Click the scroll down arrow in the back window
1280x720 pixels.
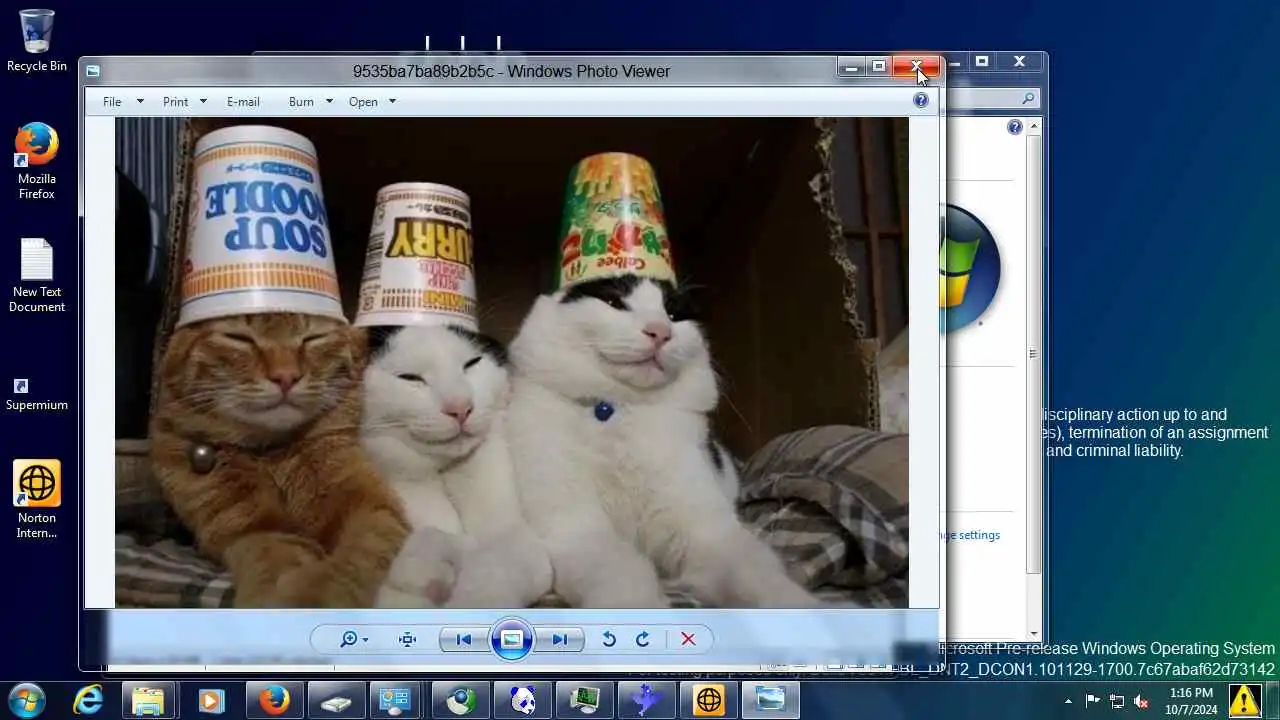pyautogui.click(x=1034, y=633)
